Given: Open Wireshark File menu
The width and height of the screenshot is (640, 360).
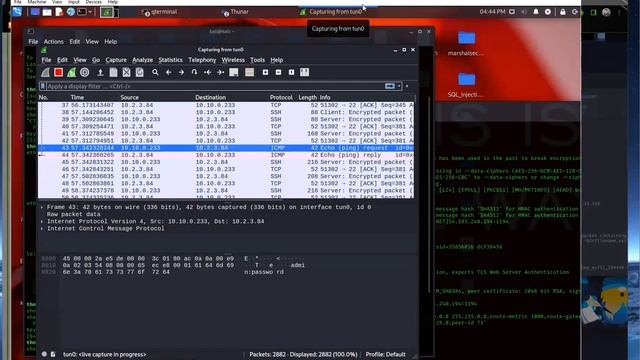Looking at the screenshot, I should pos(46,60).
